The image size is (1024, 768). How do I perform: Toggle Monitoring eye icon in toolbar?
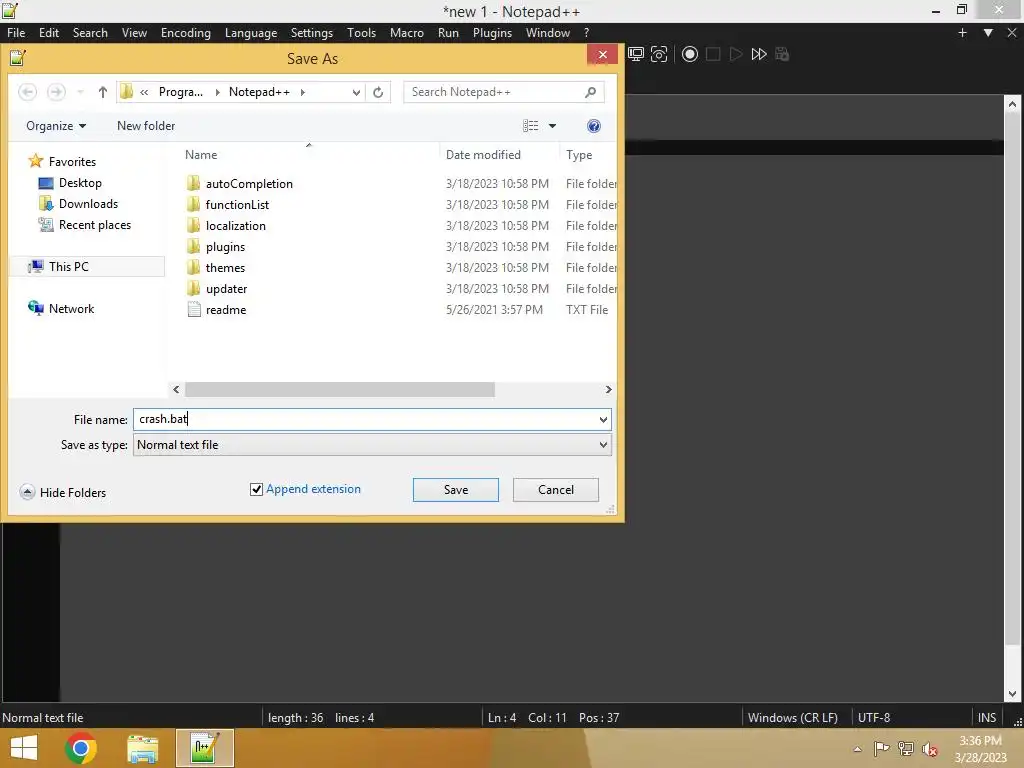[x=660, y=54]
